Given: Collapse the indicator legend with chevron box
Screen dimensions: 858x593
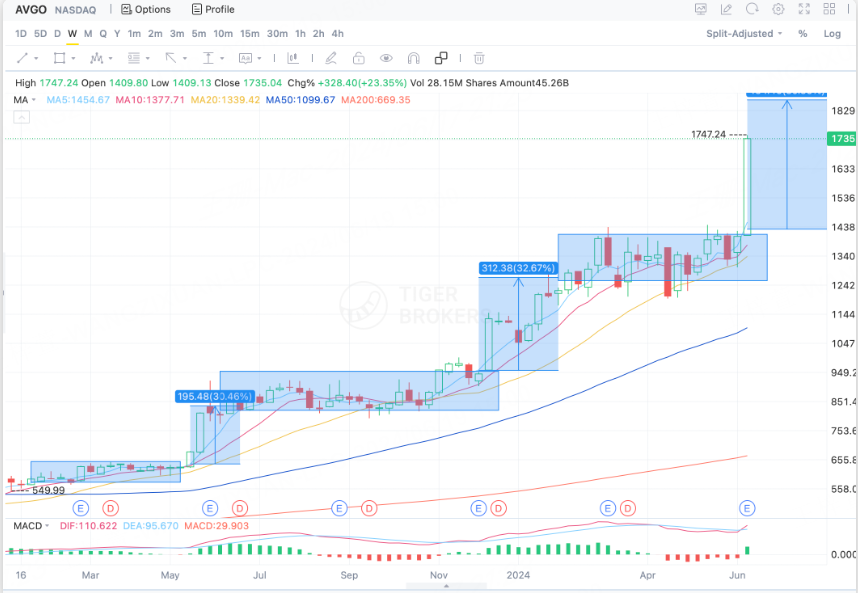Looking at the screenshot, I should click(x=21, y=117).
